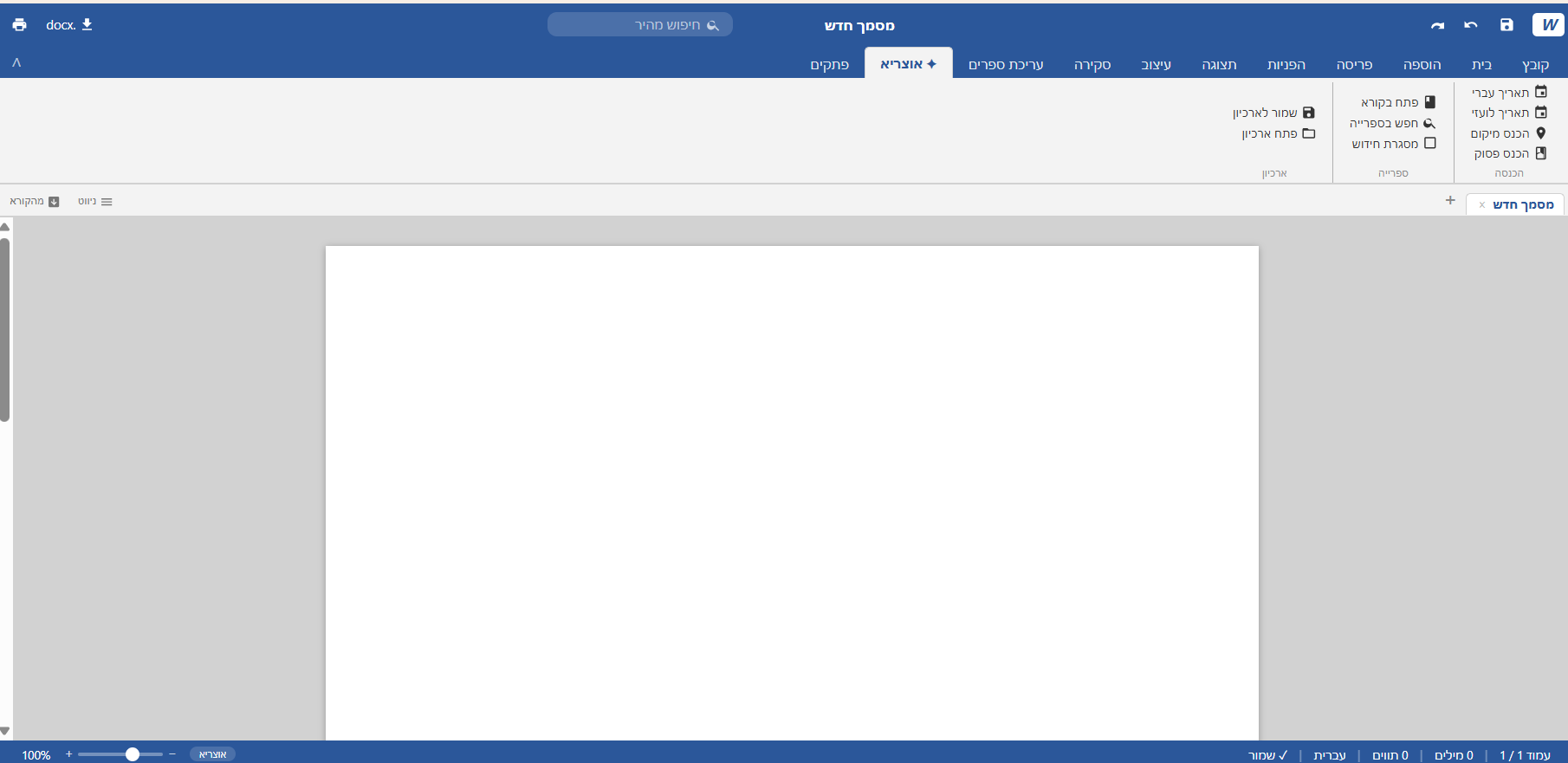This screenshot has height=763, width=1568.
Task: Click the 0 מילים word count
Action: click(x=1454, y=755)
